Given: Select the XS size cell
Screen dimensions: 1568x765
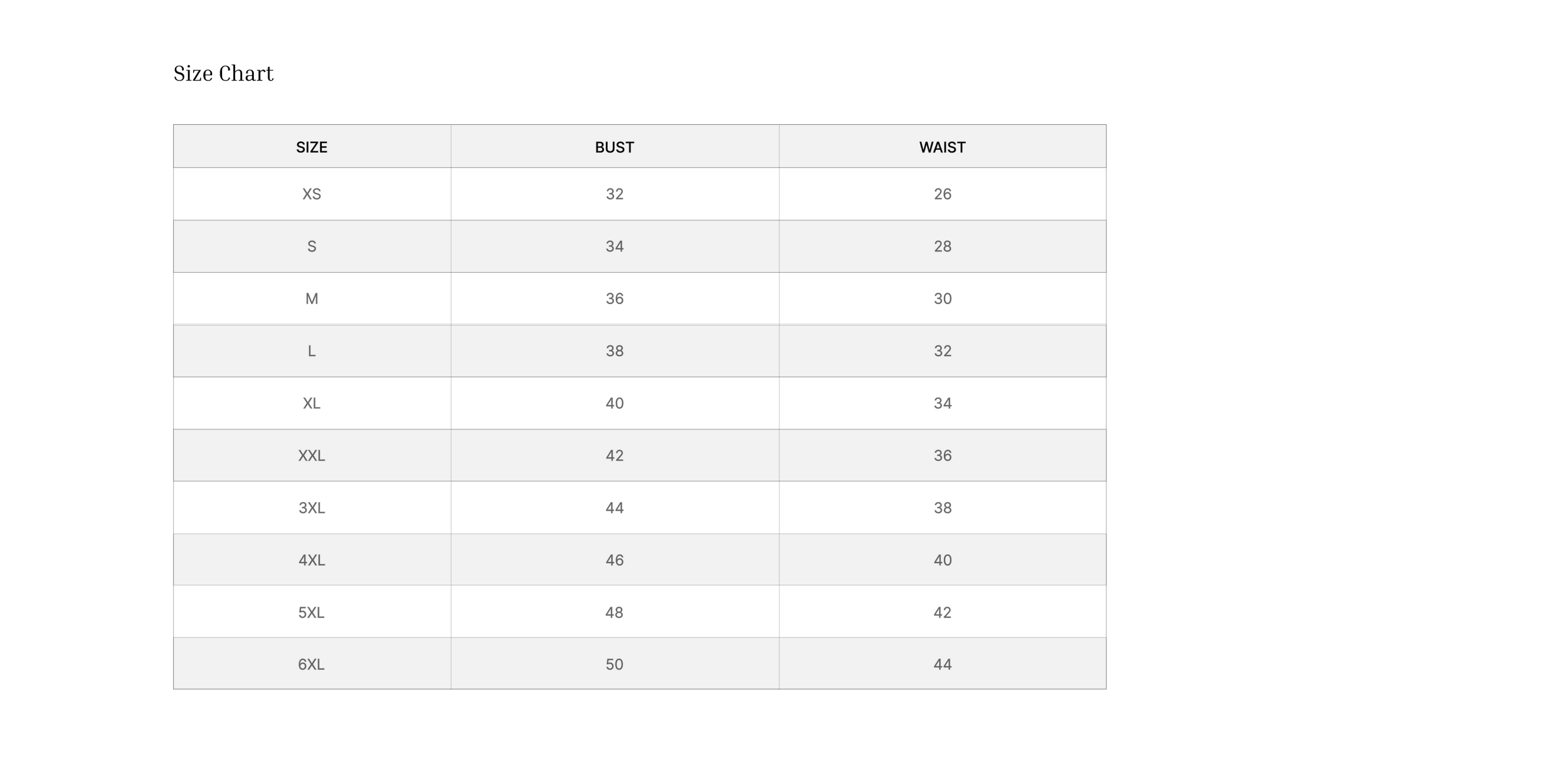Looking at the screenshot, I should point(312,194).
